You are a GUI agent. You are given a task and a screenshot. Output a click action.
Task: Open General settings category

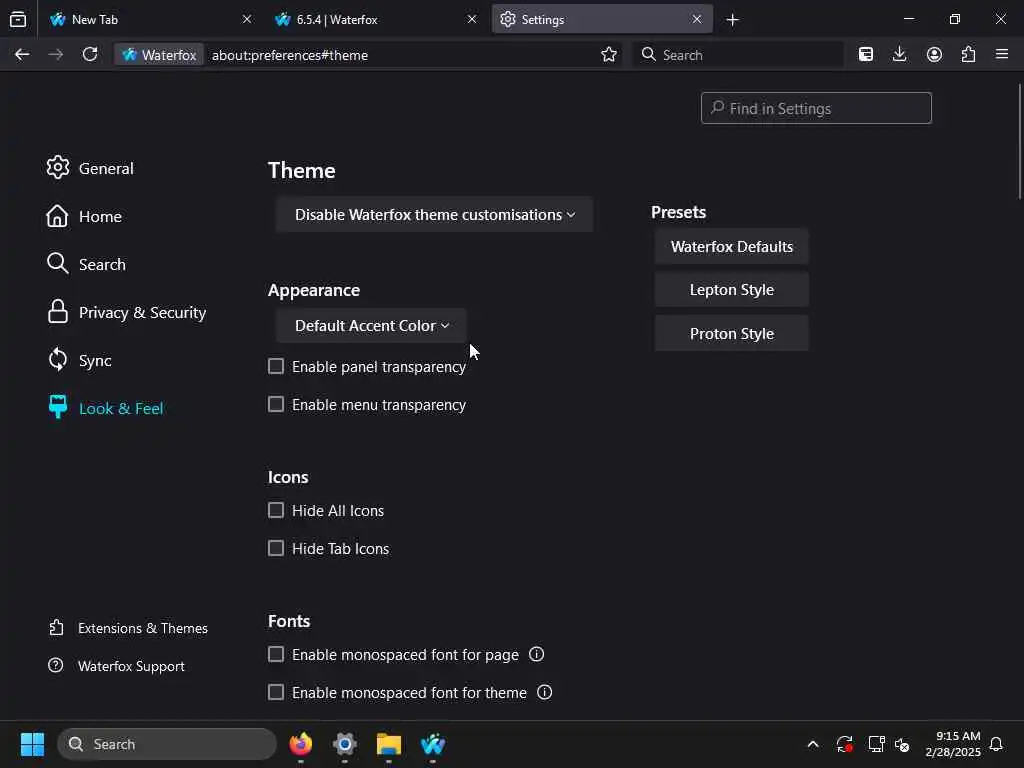click(90, 168)
